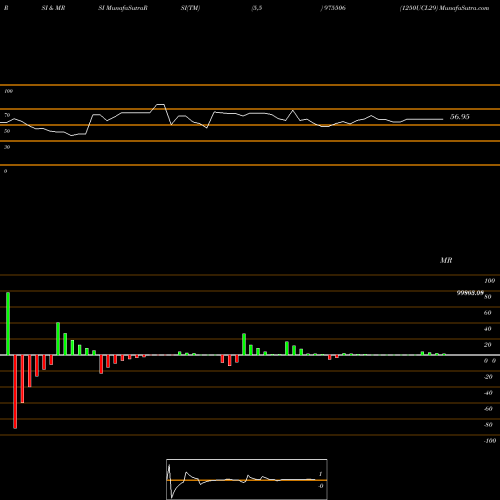Click the RSI value 56.95 label
Image resolution: width=500 pixels, height=500 pixels.
point(460,117)
